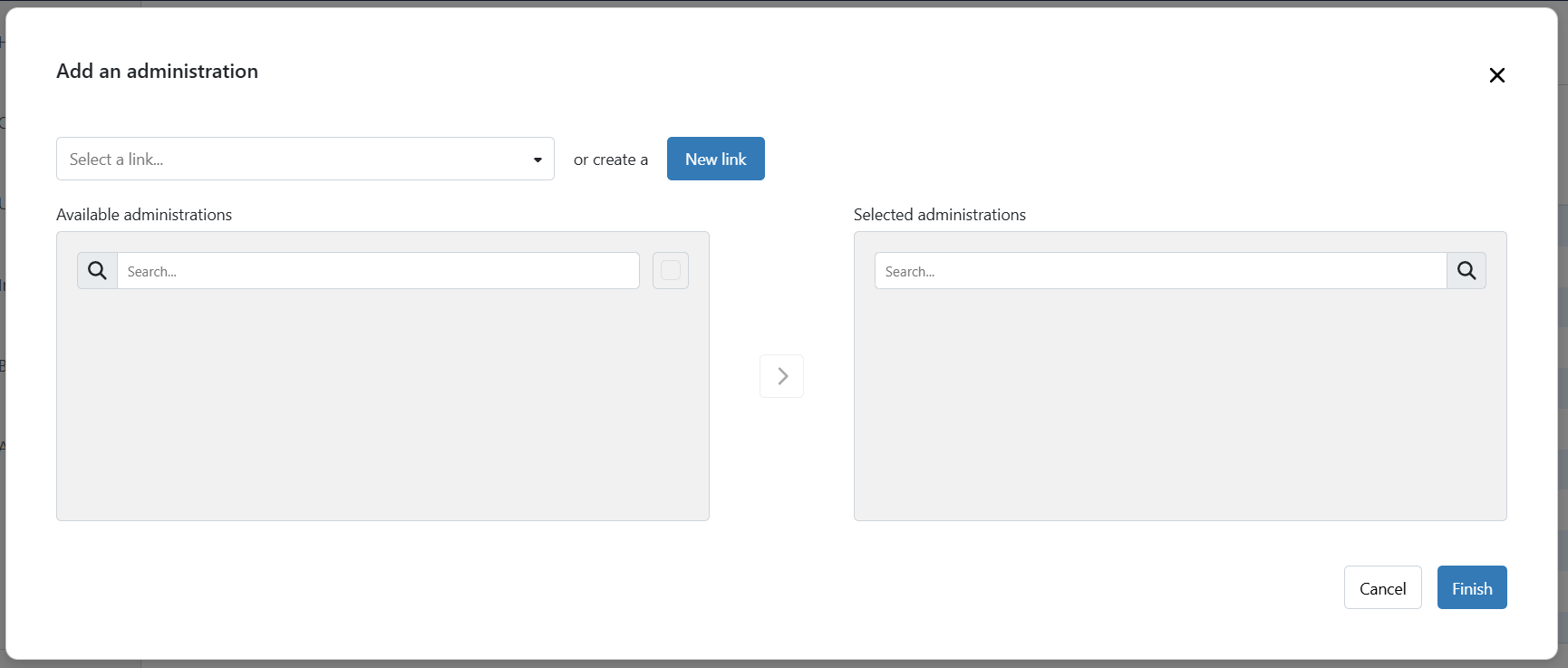Image resolution: width=1568 pixels, height=668 pixels.
Task: Click the Selected administrations label
Action: [940, 215]
